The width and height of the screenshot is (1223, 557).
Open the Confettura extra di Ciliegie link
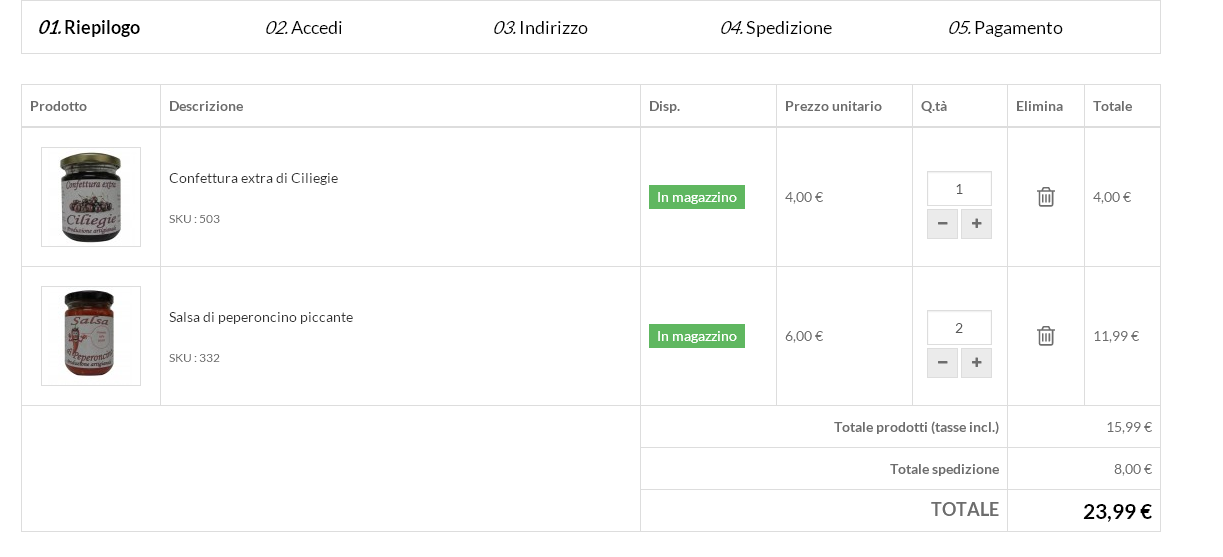[253, 178]
